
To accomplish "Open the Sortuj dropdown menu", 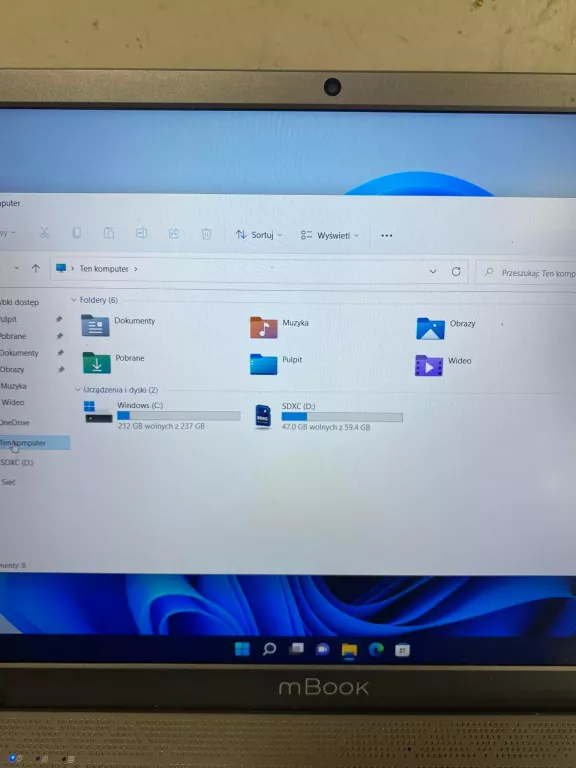I will (259, 235).
